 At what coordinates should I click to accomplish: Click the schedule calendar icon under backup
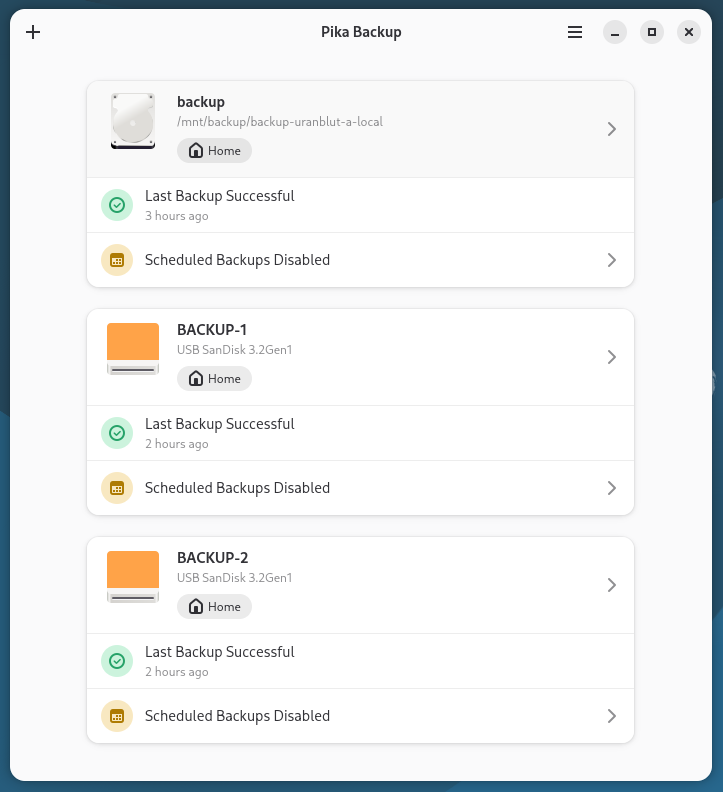click(117, 260)
